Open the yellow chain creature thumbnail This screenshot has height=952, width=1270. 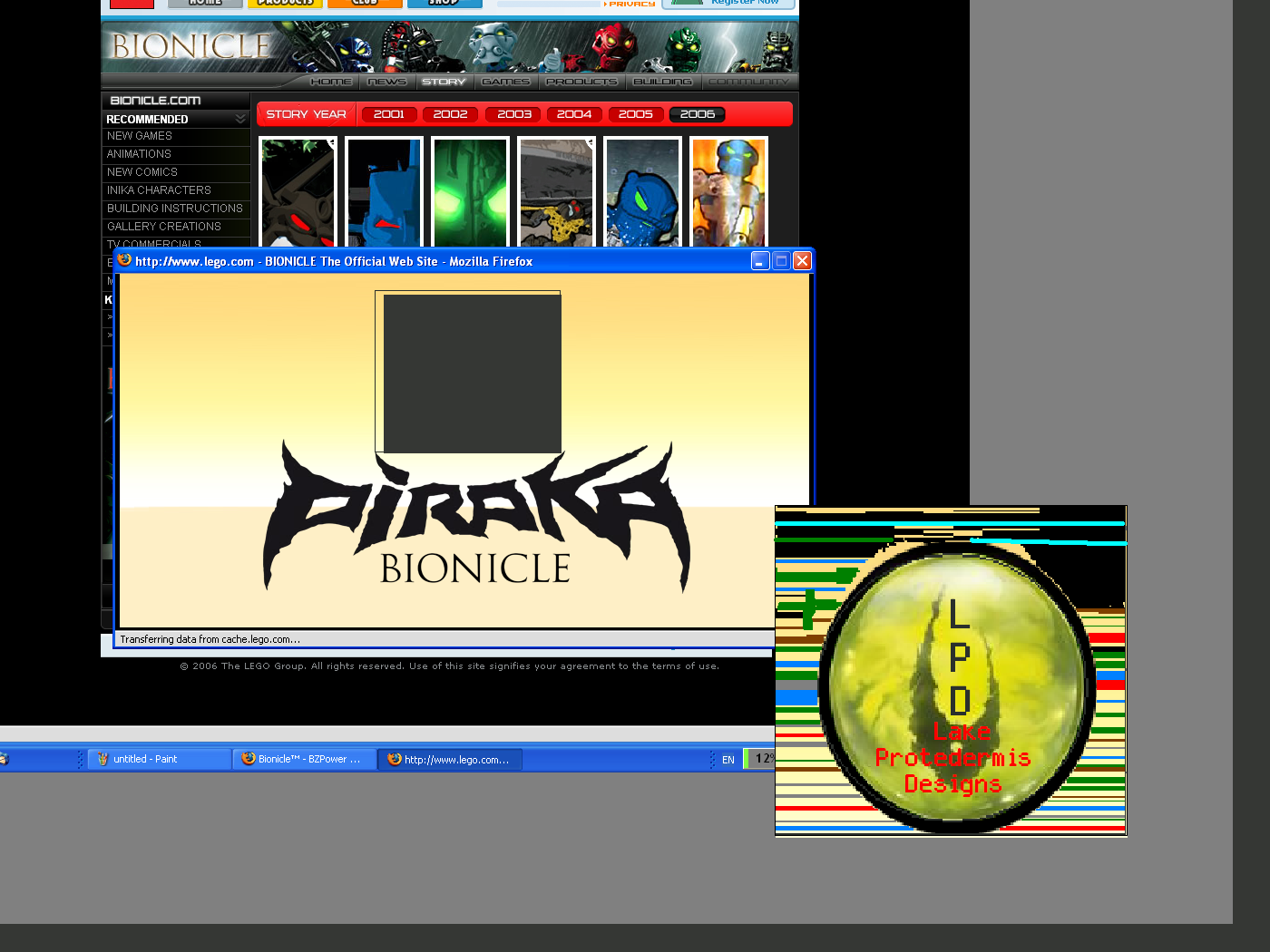click(x=557, y=192)
